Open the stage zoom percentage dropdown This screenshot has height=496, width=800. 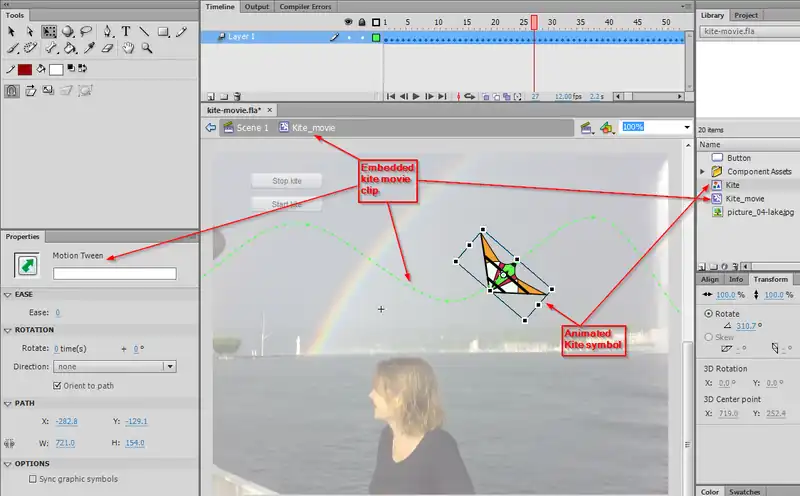click(x=686, y=128)
